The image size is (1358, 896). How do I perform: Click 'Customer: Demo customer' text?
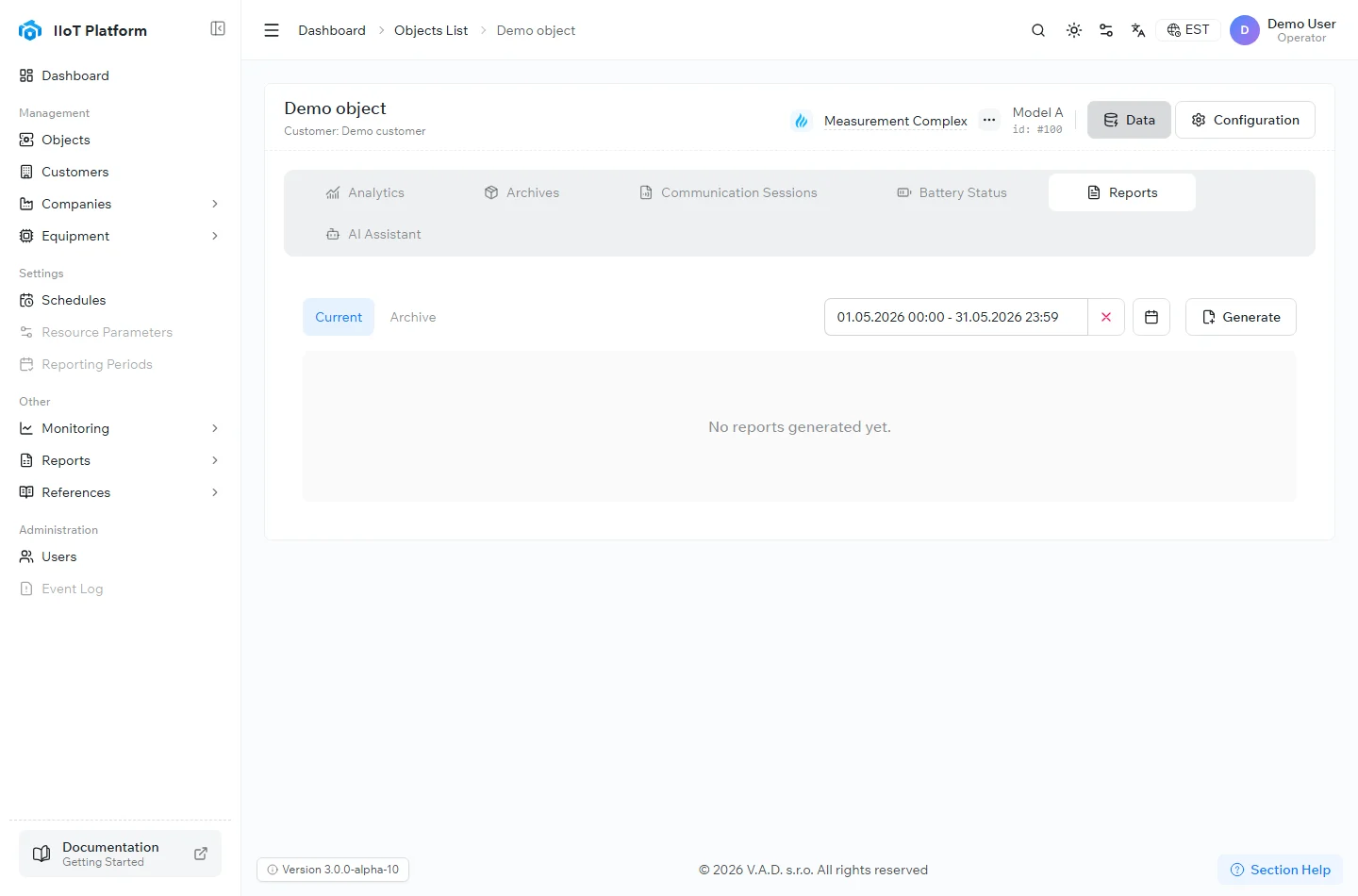(x=355, y=131)
